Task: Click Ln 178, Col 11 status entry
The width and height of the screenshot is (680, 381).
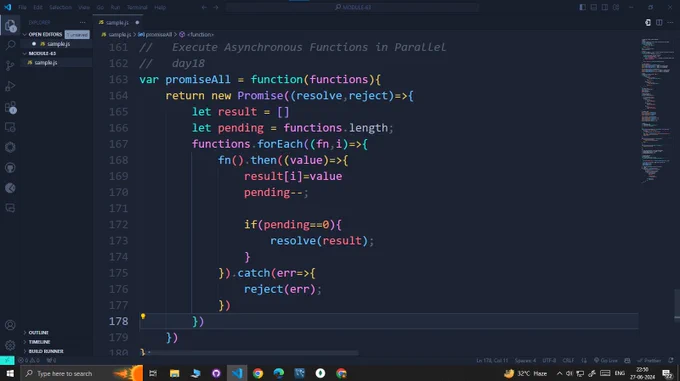Action: pyautogui.click(x=492, y=360)
